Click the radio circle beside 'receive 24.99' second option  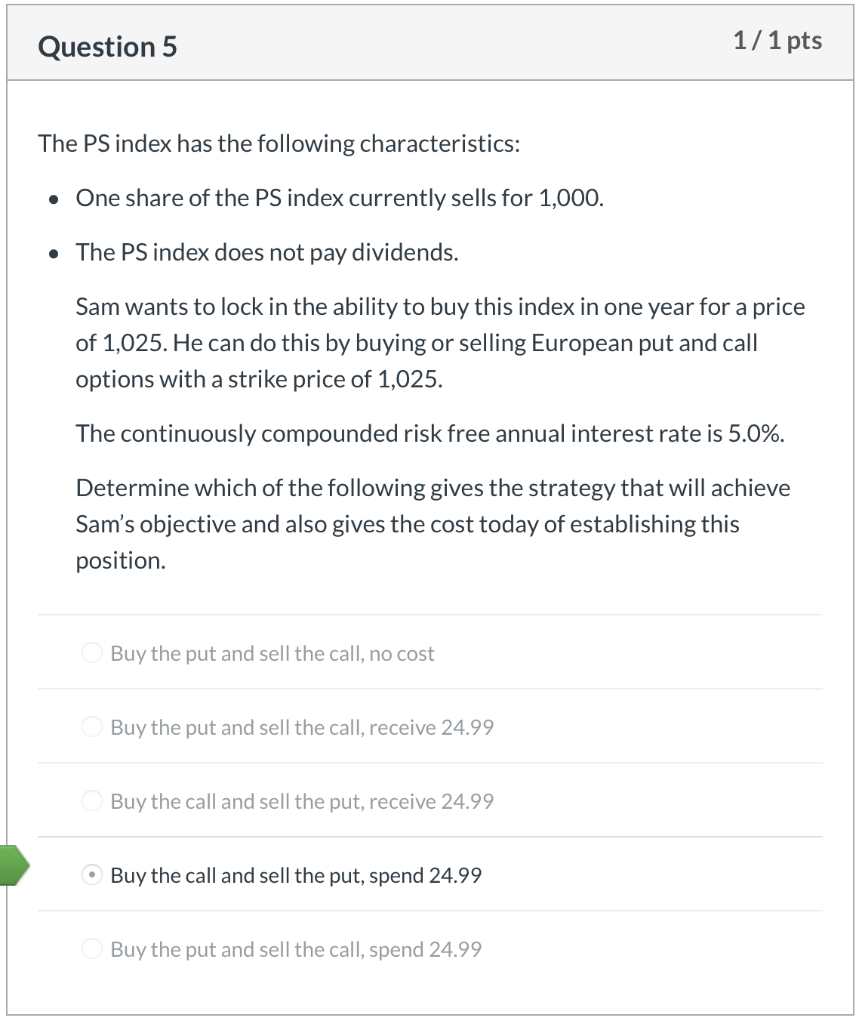click(x=91, y=727)
